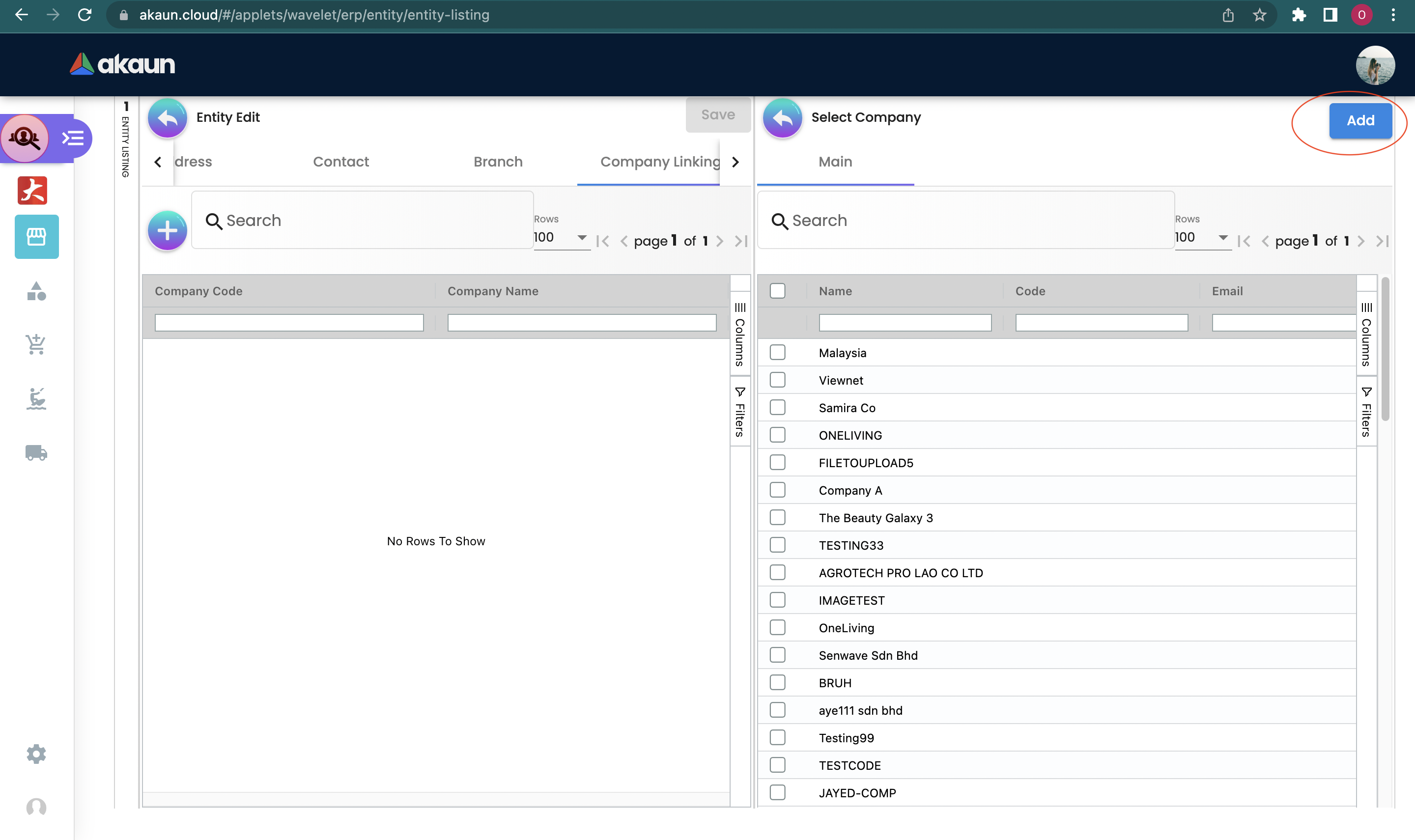1415x840 pixels.
Task: Bookmark page with the star icon
Action: pos(1259,15)
